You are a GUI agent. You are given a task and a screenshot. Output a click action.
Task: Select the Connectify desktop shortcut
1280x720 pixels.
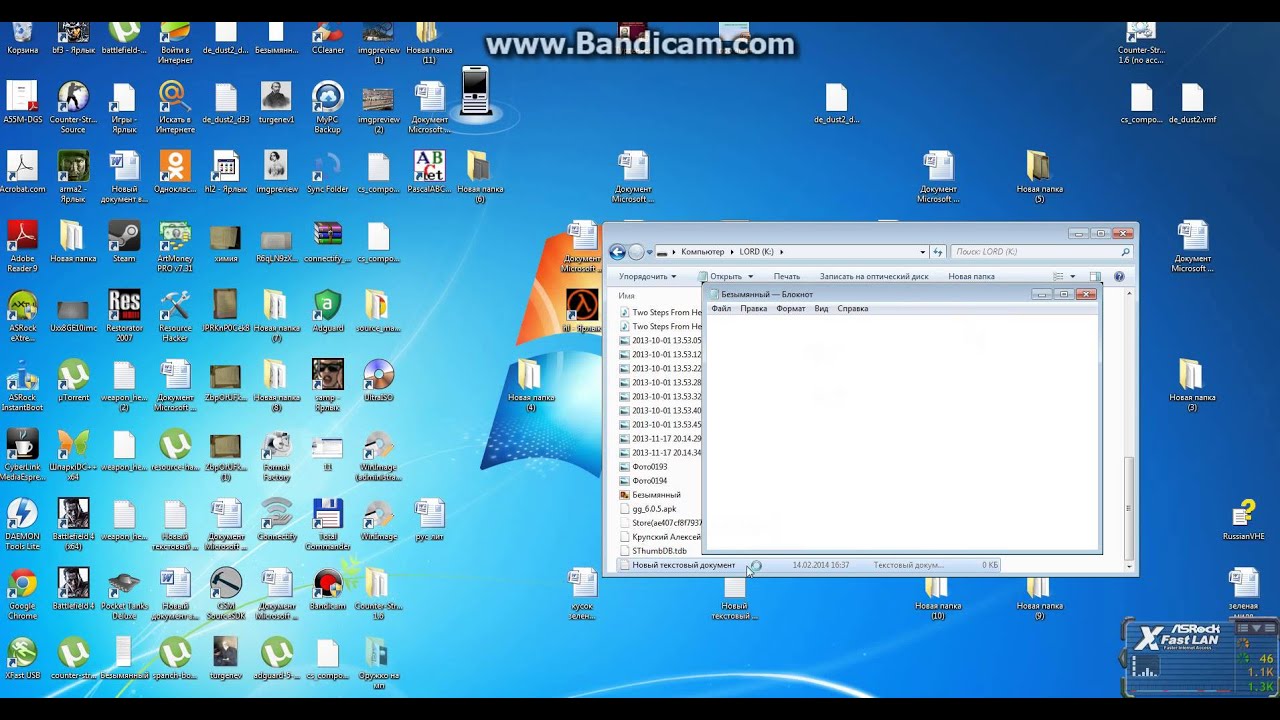[x=276, y=519]
